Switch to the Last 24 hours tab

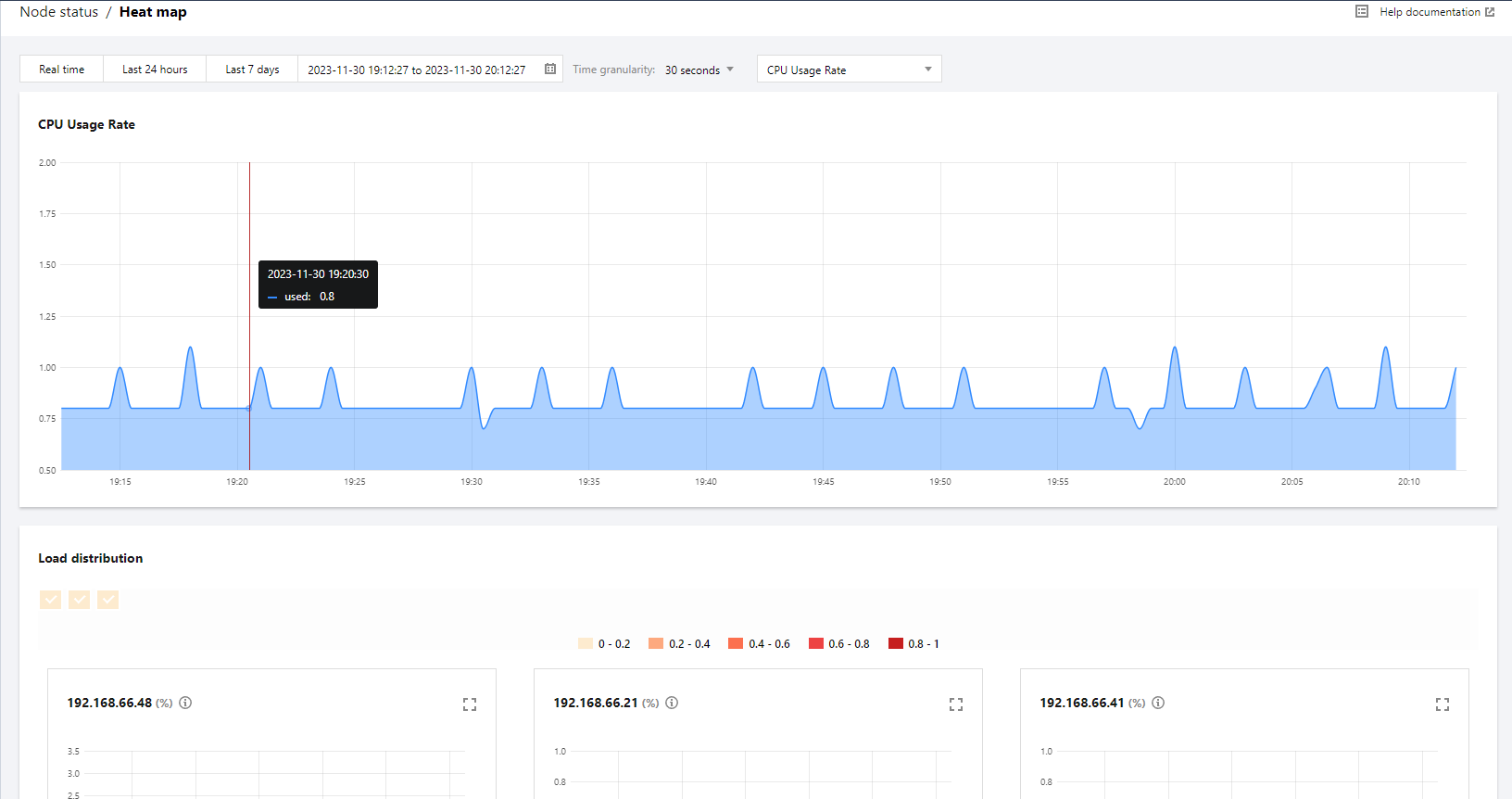pos(155,70)
